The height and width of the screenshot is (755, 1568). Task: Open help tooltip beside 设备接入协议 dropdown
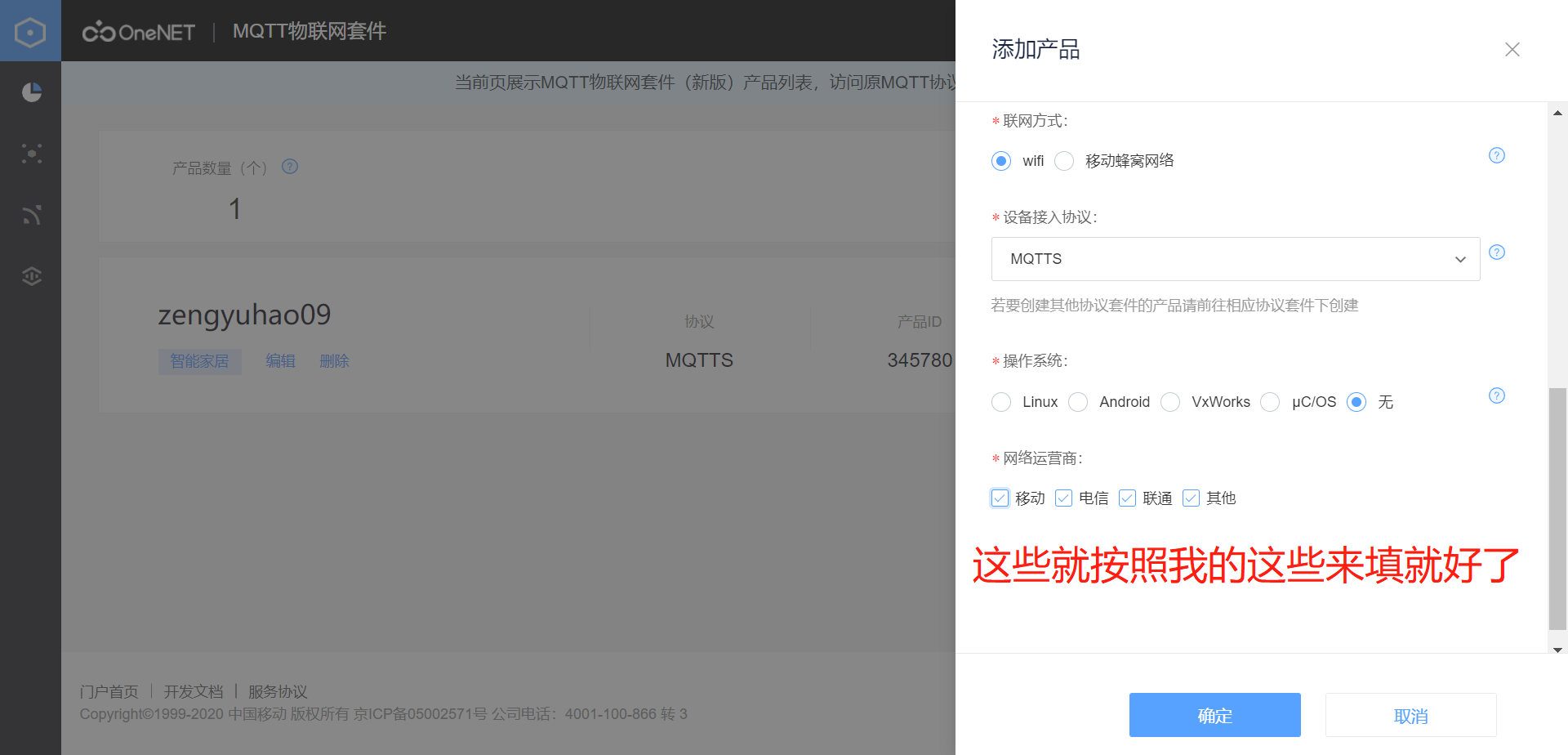click(x=1496, y=252)
